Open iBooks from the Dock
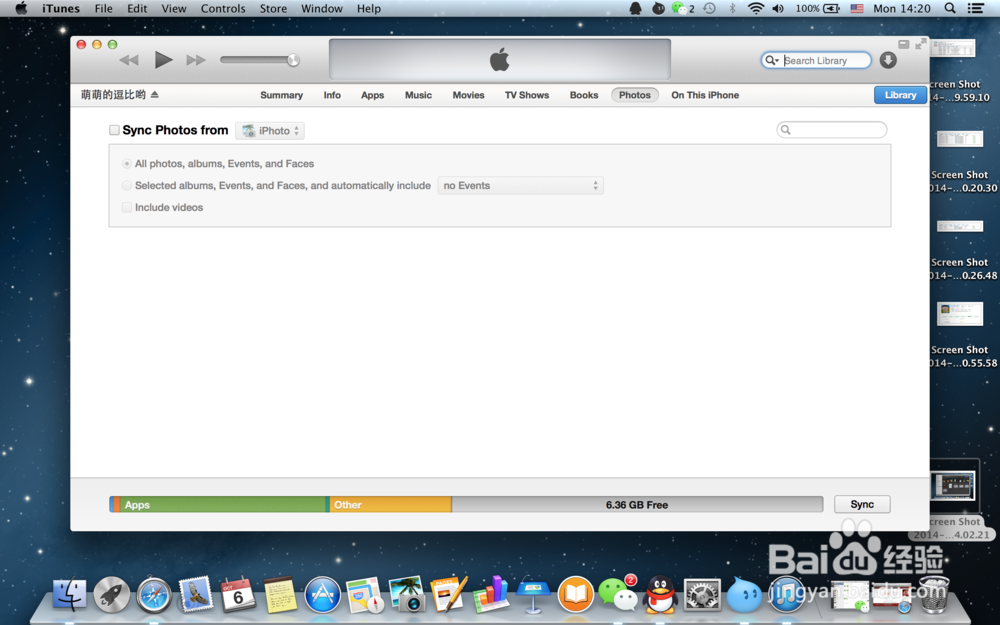 click(575, 594)
